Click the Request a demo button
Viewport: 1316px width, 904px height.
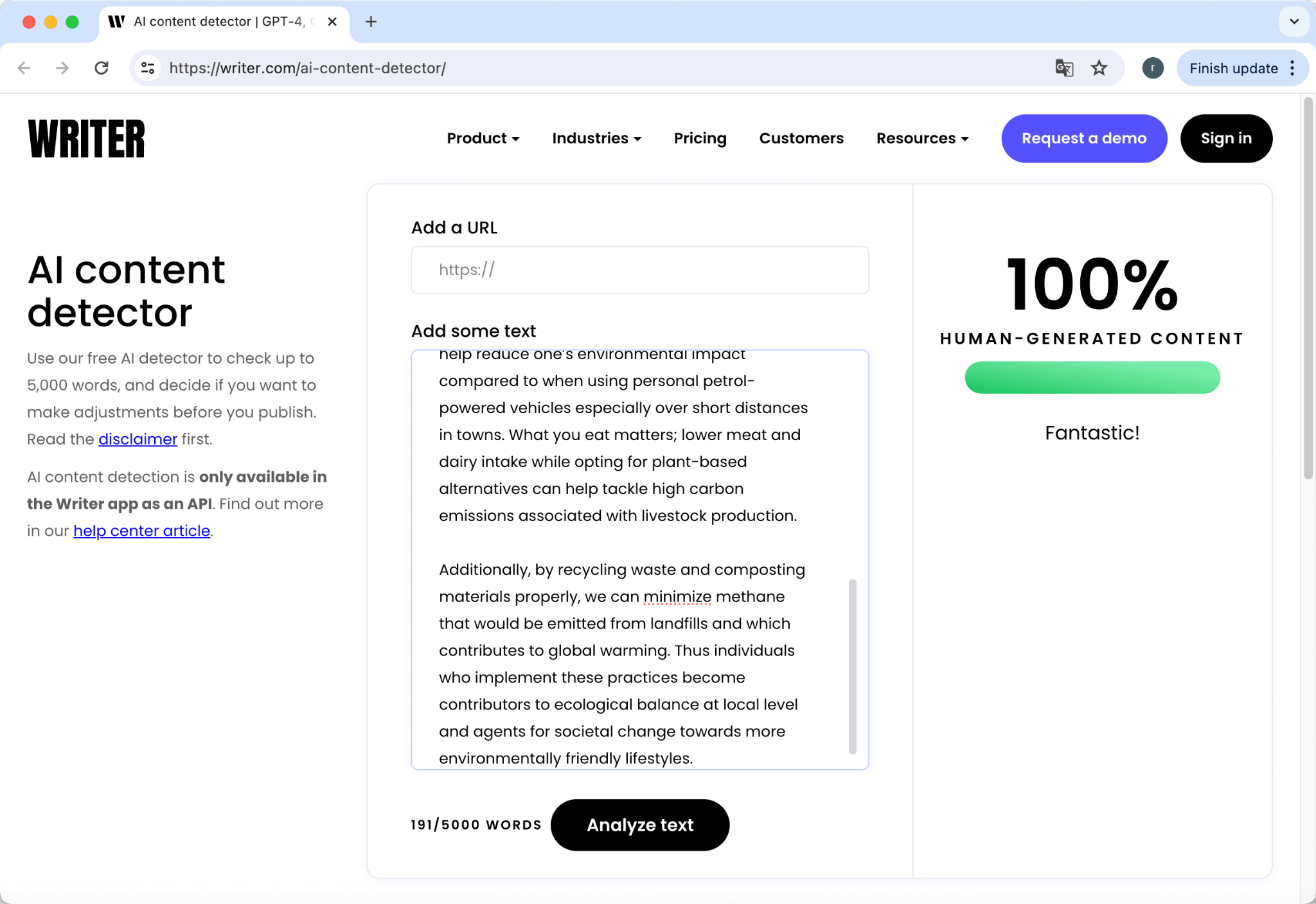[1084, 139]
